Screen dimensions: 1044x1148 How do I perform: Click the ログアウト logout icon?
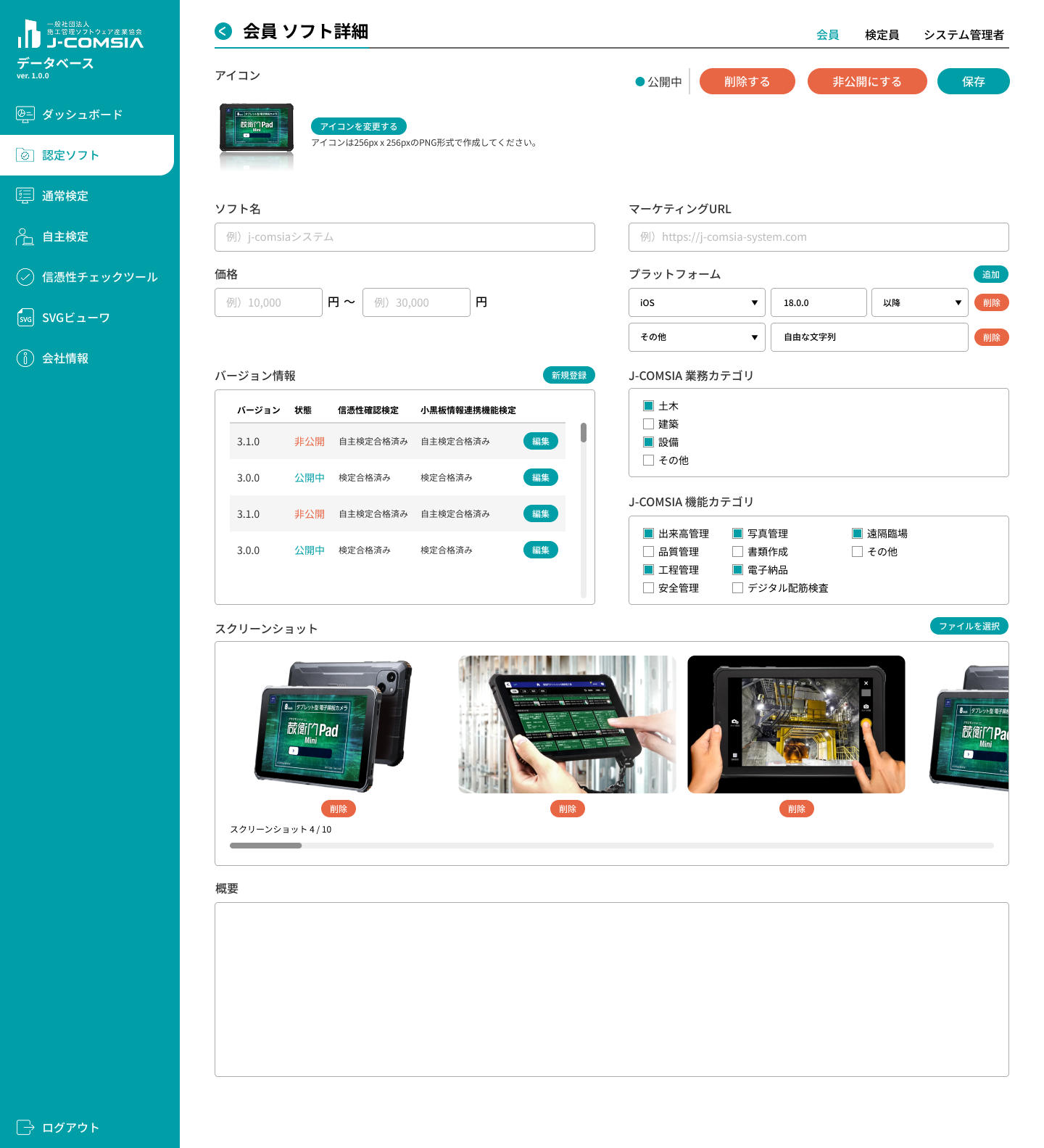25,1127
